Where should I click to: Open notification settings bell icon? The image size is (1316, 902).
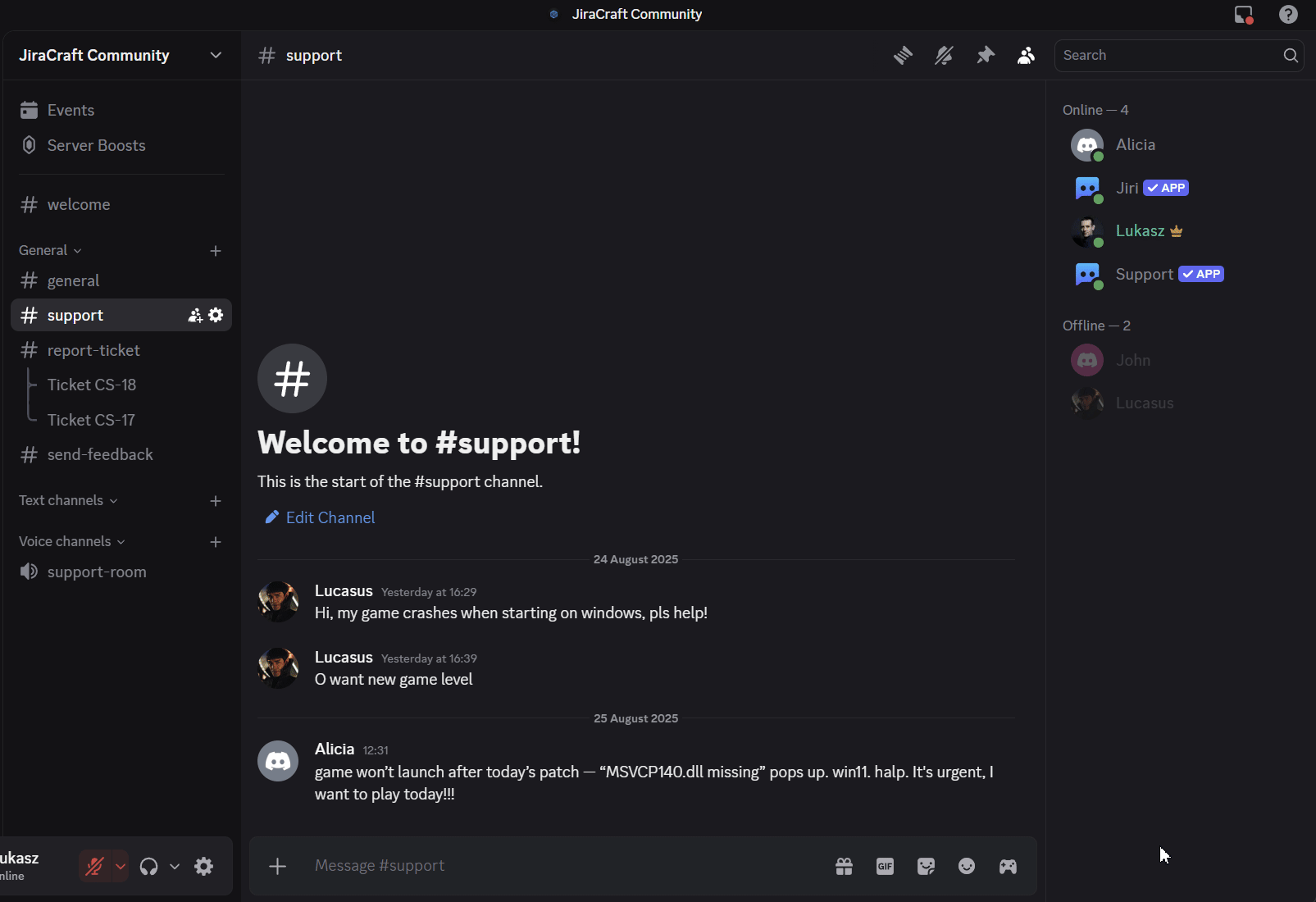(x=944, y=55)
